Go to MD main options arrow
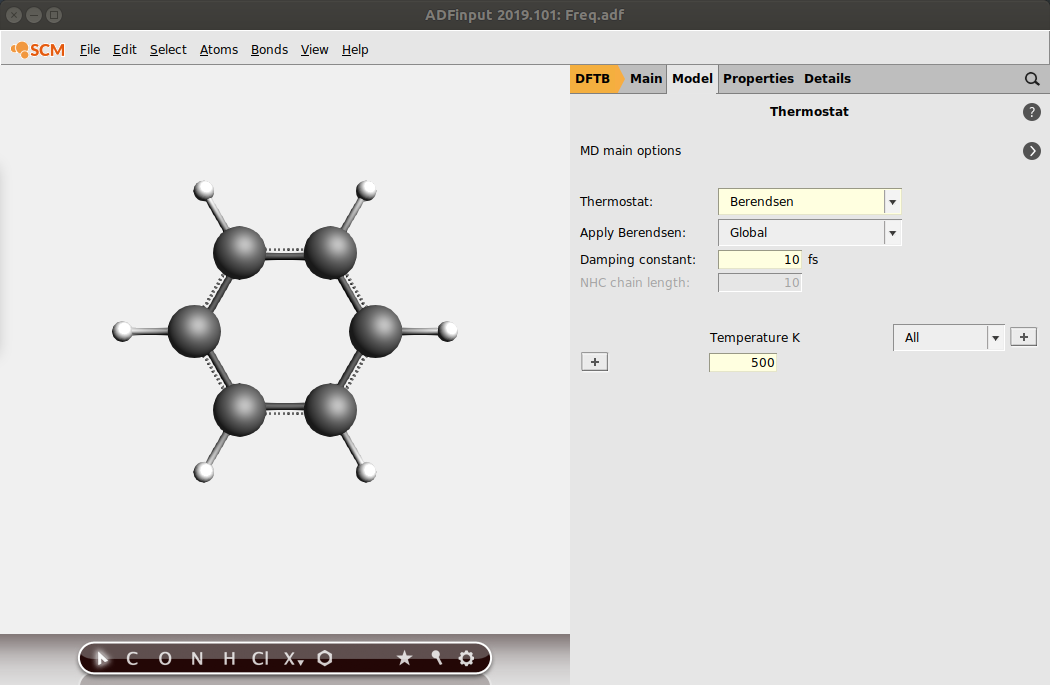 [x=1032, y=151]
